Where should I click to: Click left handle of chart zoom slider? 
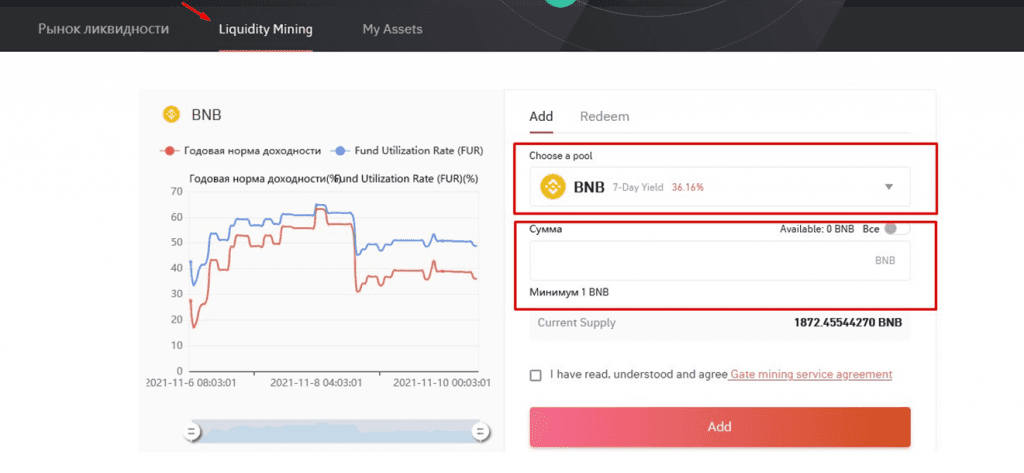pyautogui.click(x=191, y=431)
